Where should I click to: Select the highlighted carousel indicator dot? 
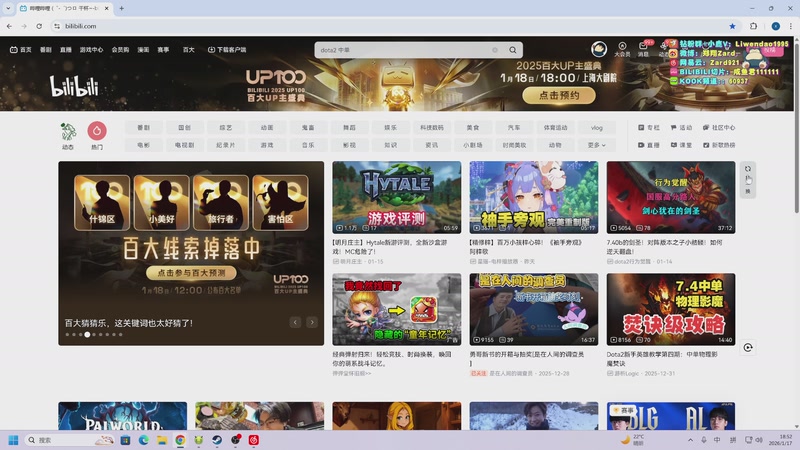87,335
